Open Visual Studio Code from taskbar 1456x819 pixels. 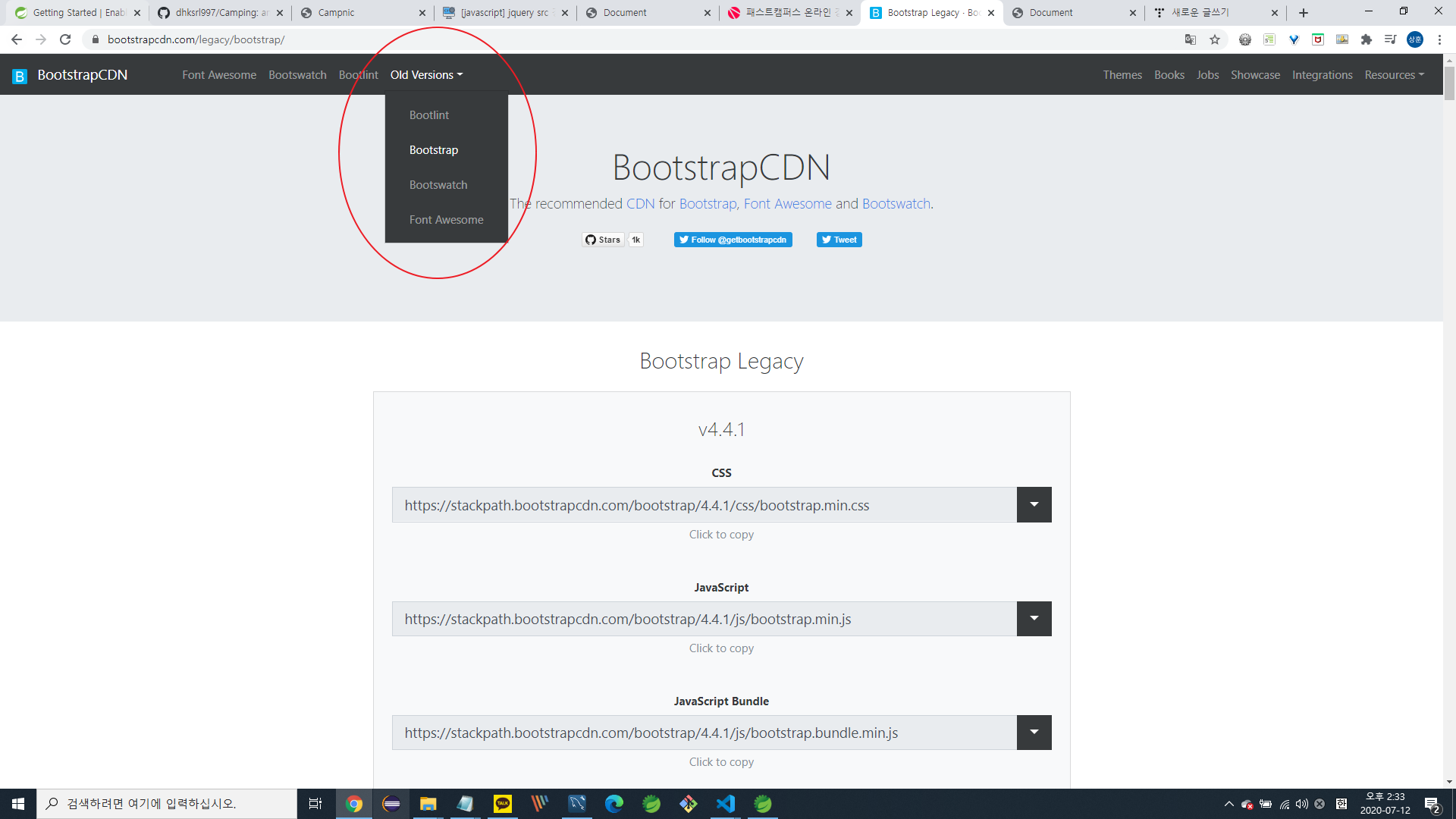(726, 804)
